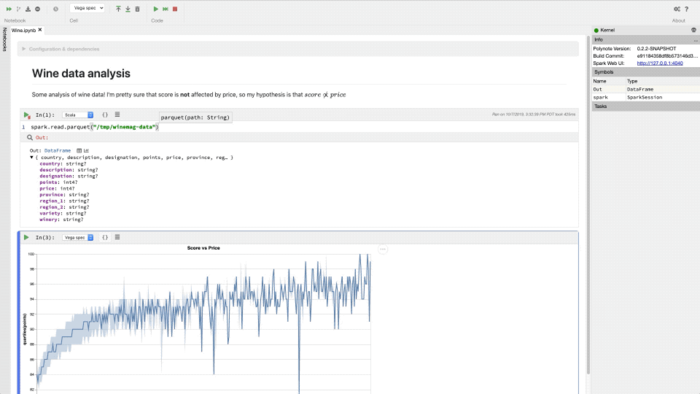Insert a cell below using the toolbar icon

[x=128, y=9]
